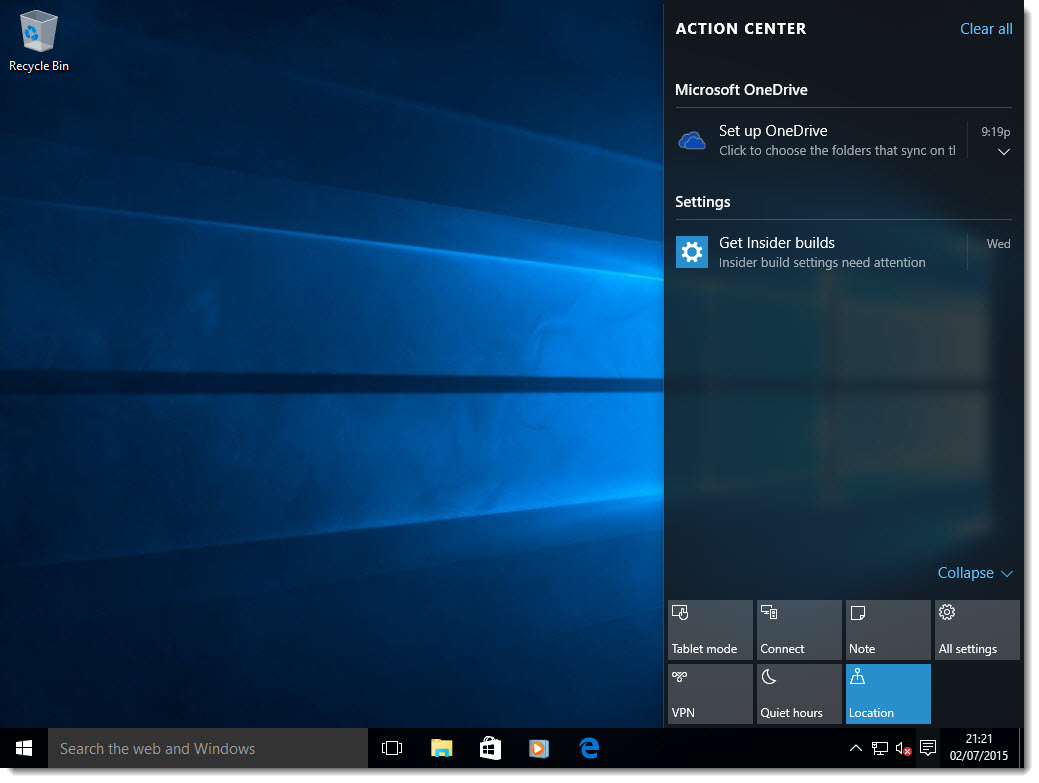Enable Quiet hours

[x=798, y=693]
